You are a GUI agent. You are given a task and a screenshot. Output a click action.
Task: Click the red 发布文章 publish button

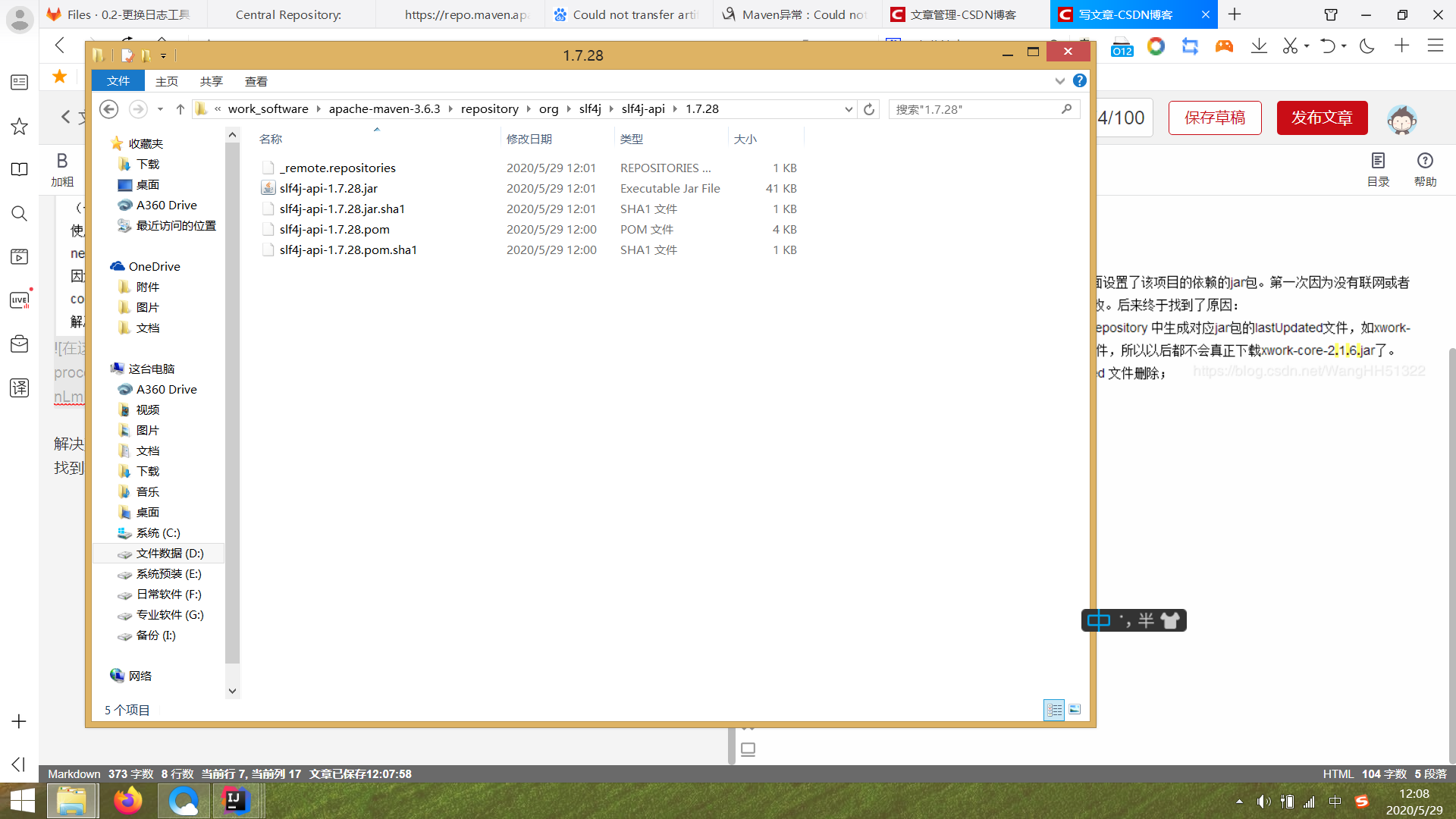(1321, 118)
